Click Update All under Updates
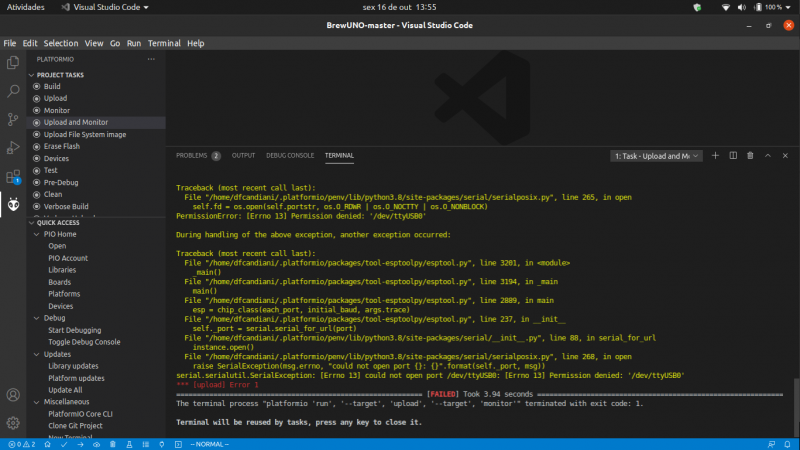The image size is (800, 450). pos(65,390)
